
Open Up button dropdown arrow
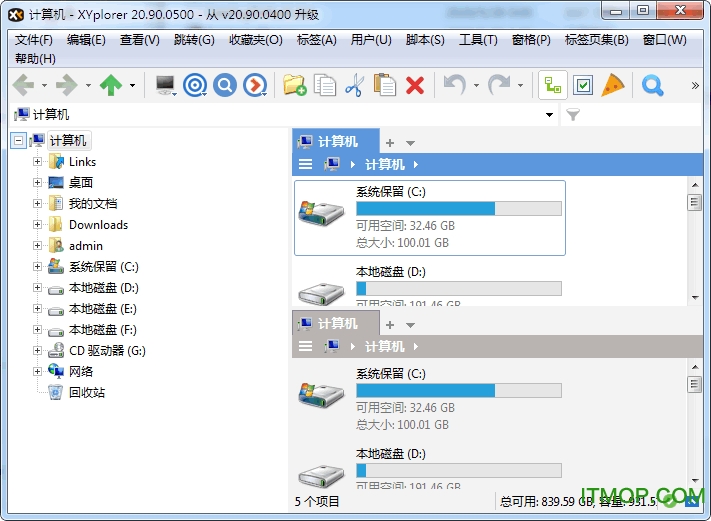(x=132, y=85)
